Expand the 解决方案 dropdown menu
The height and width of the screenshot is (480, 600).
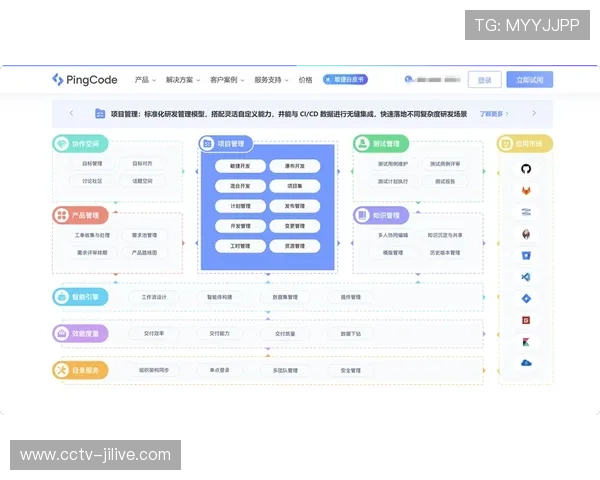point(183,80)
